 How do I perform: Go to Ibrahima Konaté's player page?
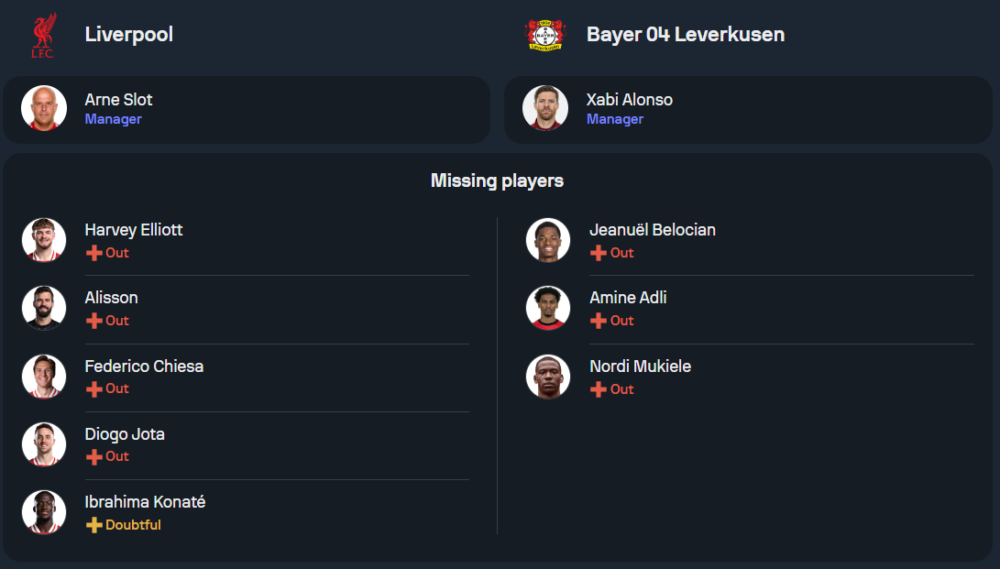(145, 502)
